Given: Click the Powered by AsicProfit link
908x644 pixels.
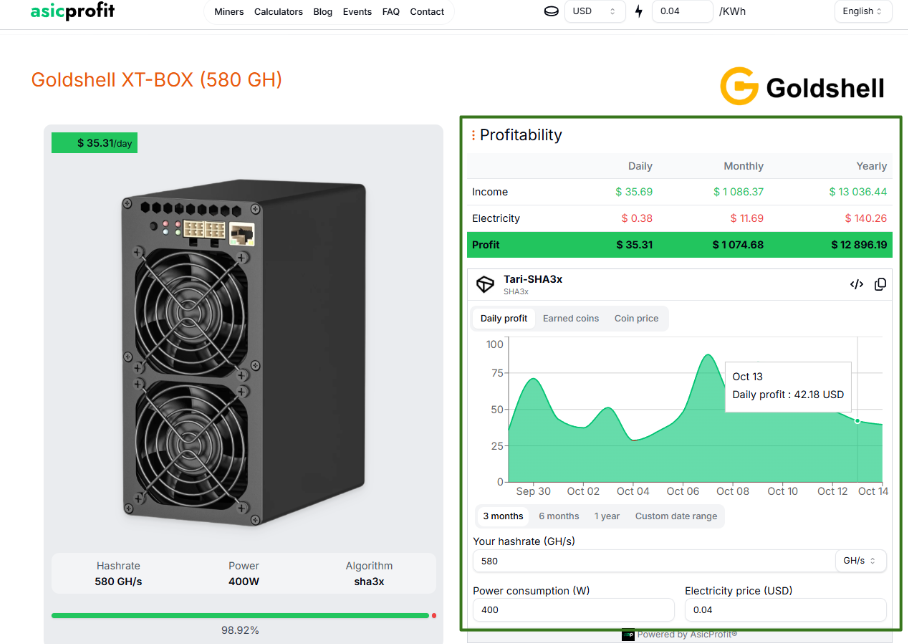Looking at the screenshot, I should pos(680,635).
